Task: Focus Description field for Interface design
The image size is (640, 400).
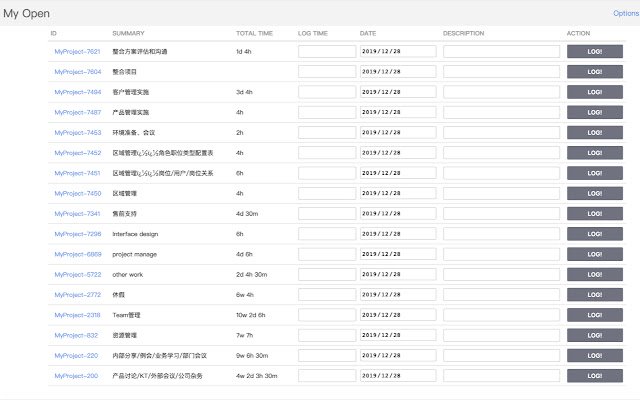Action: (501, 234)
